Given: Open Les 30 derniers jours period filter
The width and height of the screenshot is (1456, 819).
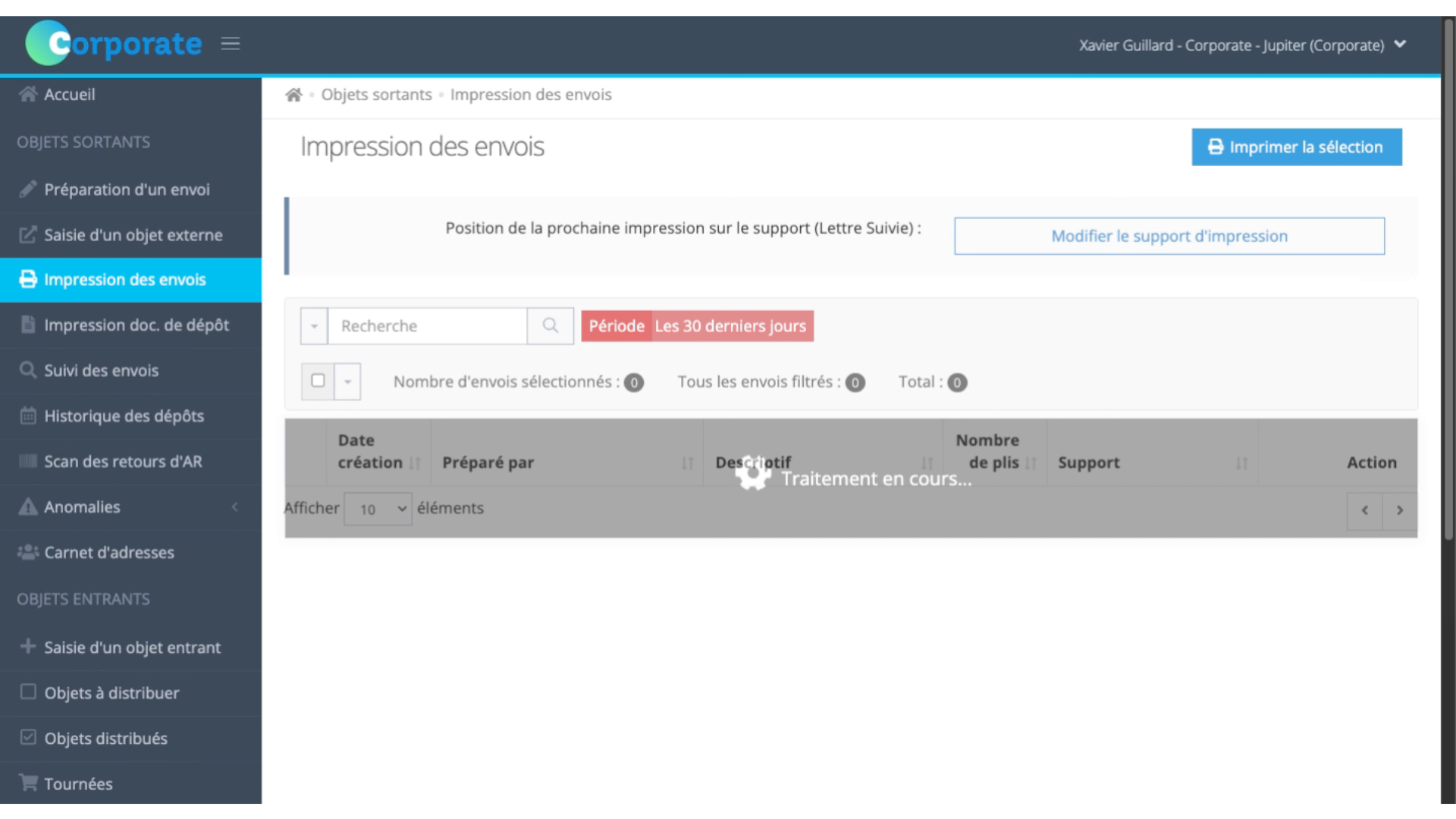Looking at the screenshot, I should tap(731, 326).
